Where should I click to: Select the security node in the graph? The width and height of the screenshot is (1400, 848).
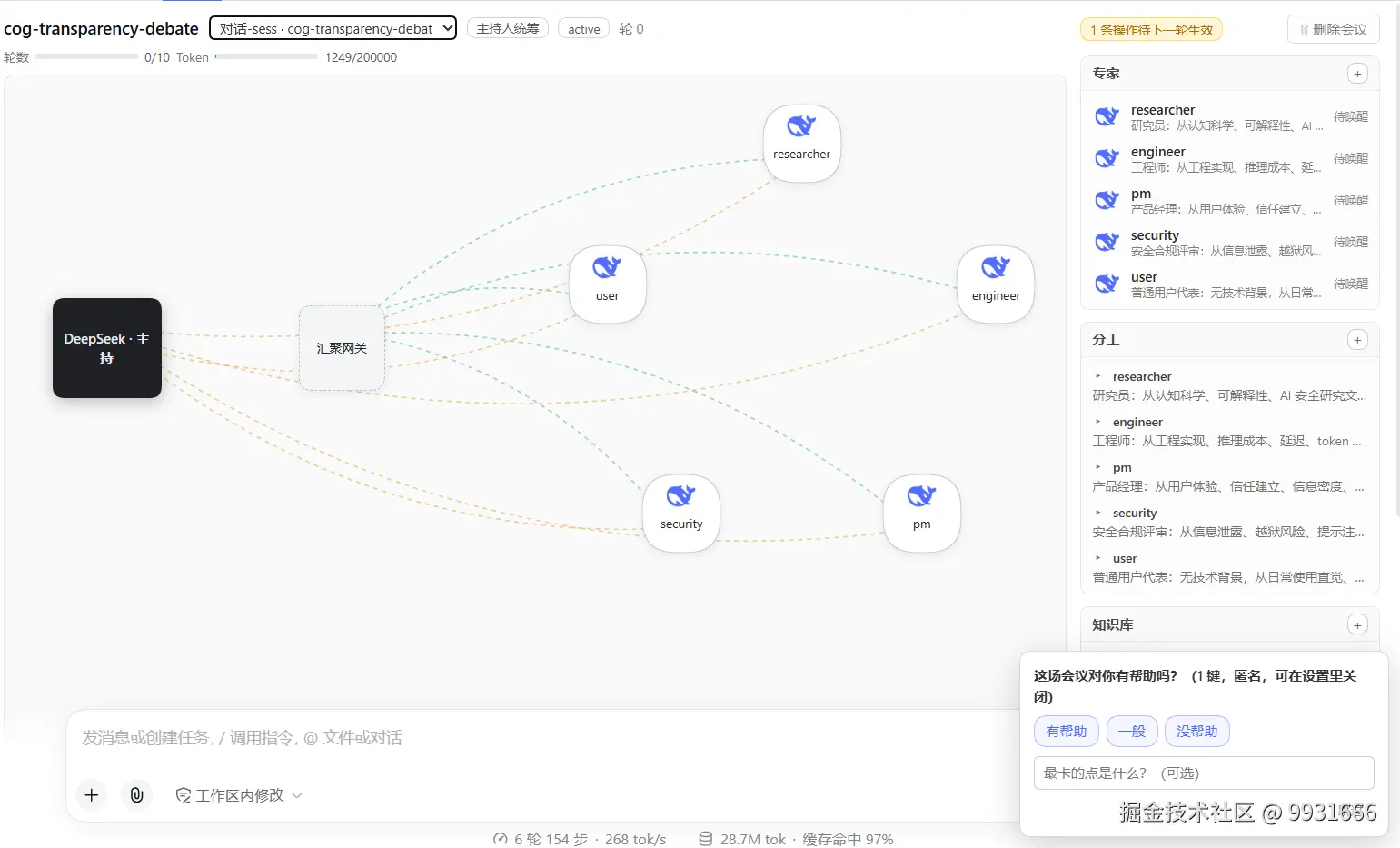coord(681,514)
